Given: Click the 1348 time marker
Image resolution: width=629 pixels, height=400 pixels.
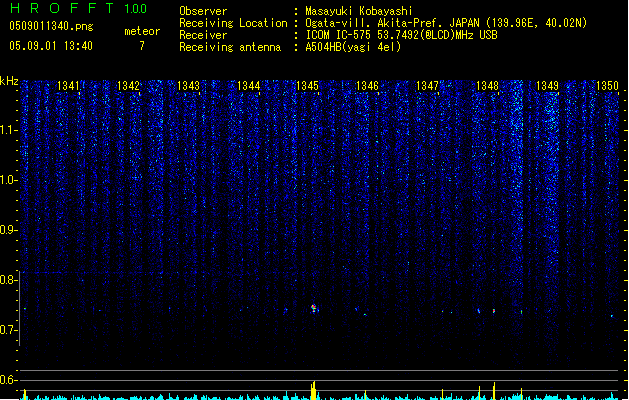Looking at the screenshot, I should tap(487, 85).
